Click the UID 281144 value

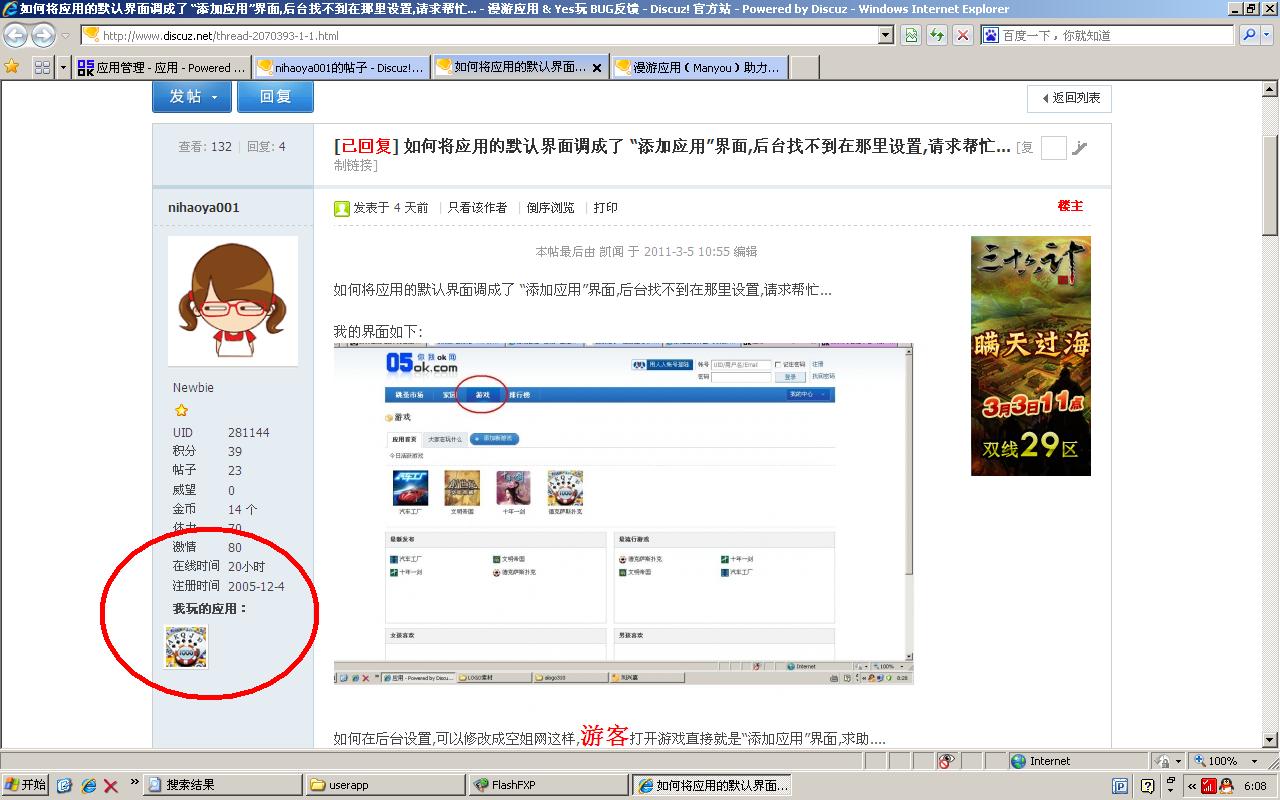249,433
